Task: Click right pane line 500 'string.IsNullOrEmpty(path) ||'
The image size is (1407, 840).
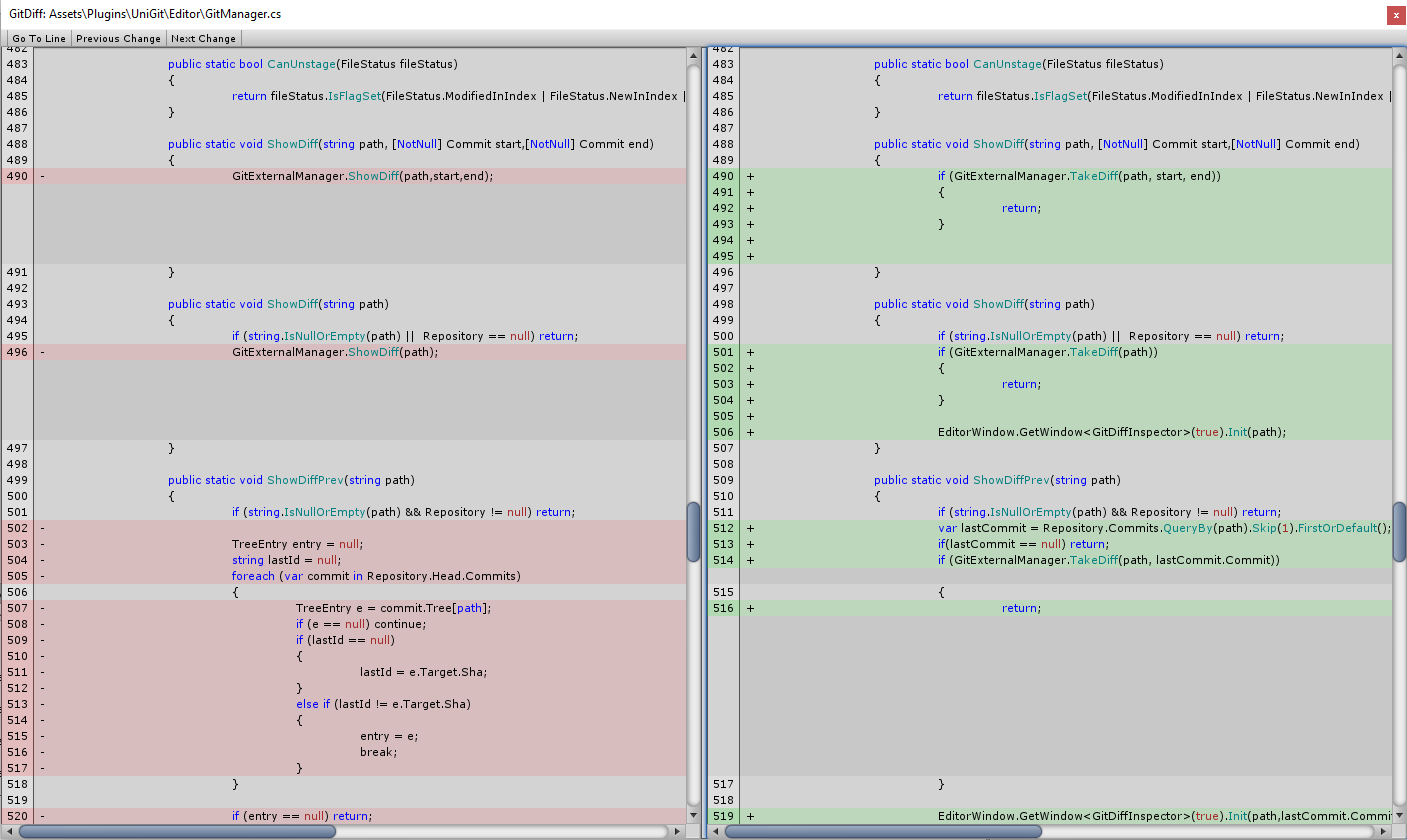Action: pos(1111,336)
